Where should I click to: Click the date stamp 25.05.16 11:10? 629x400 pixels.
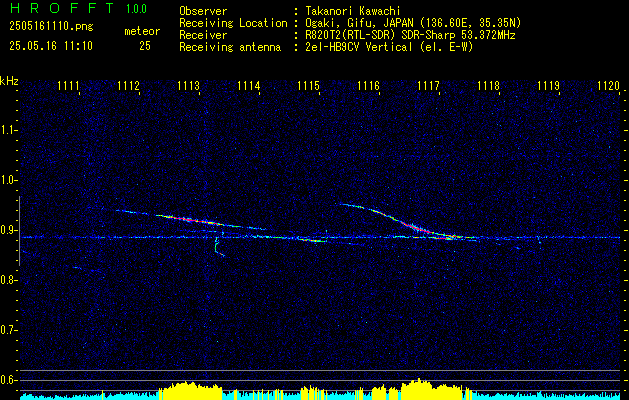(51, 46)
